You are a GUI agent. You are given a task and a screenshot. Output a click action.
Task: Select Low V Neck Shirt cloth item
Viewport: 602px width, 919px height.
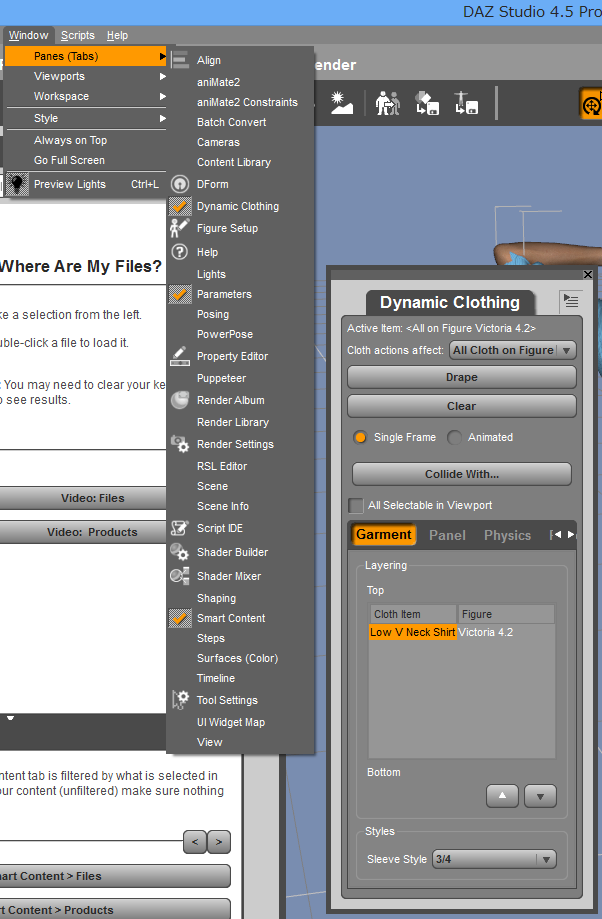[413, 632]
